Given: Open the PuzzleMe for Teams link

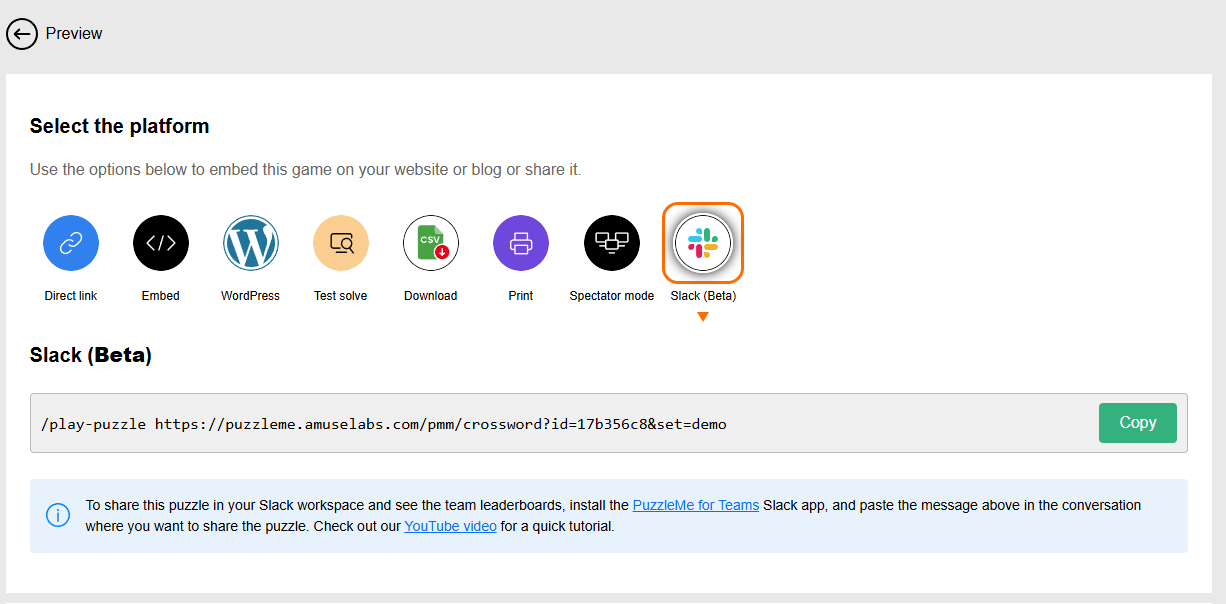Looking at the screenshot, I should pyautogui.click(x=696, y=505).
